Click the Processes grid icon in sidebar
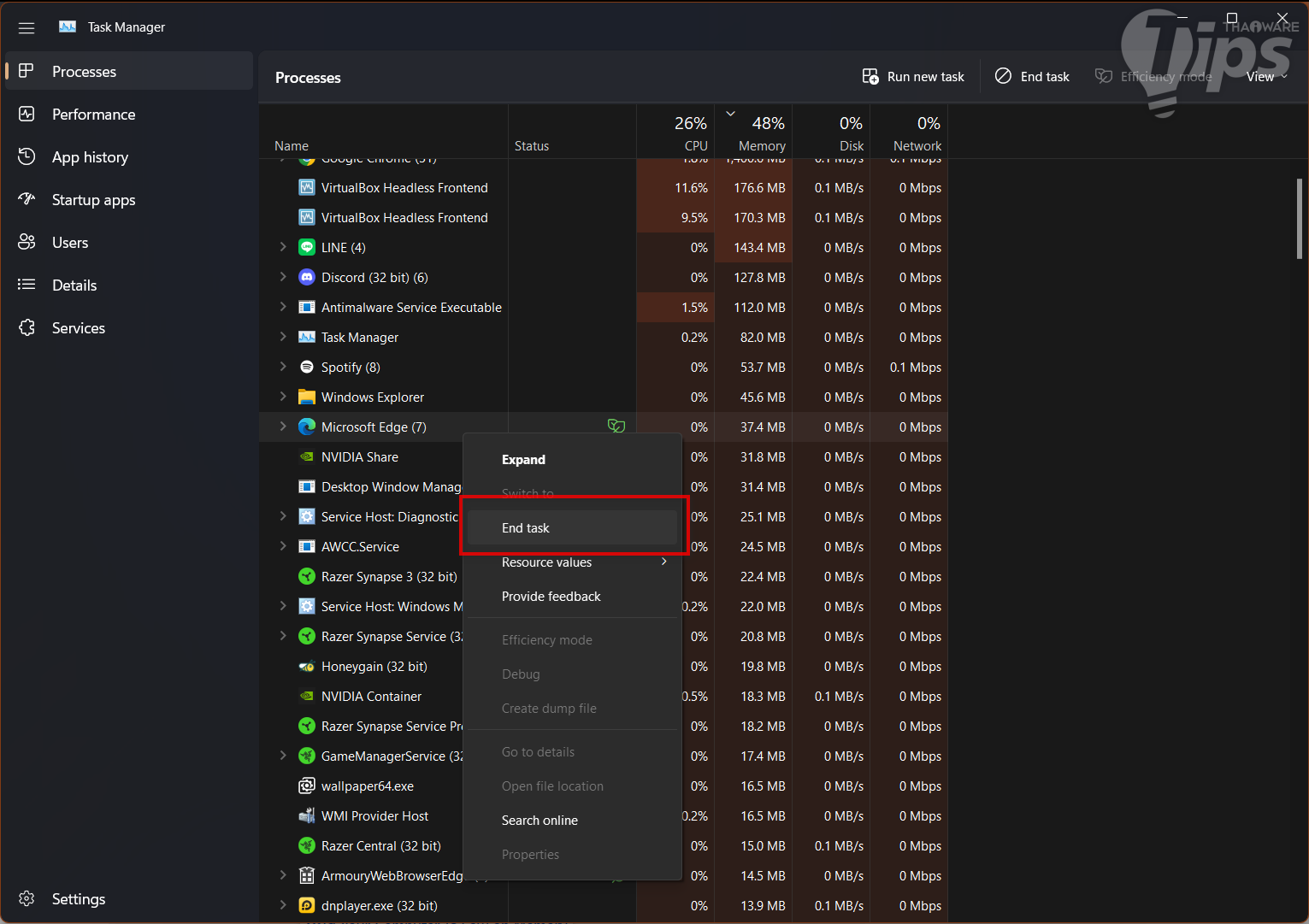 (27, 71)
